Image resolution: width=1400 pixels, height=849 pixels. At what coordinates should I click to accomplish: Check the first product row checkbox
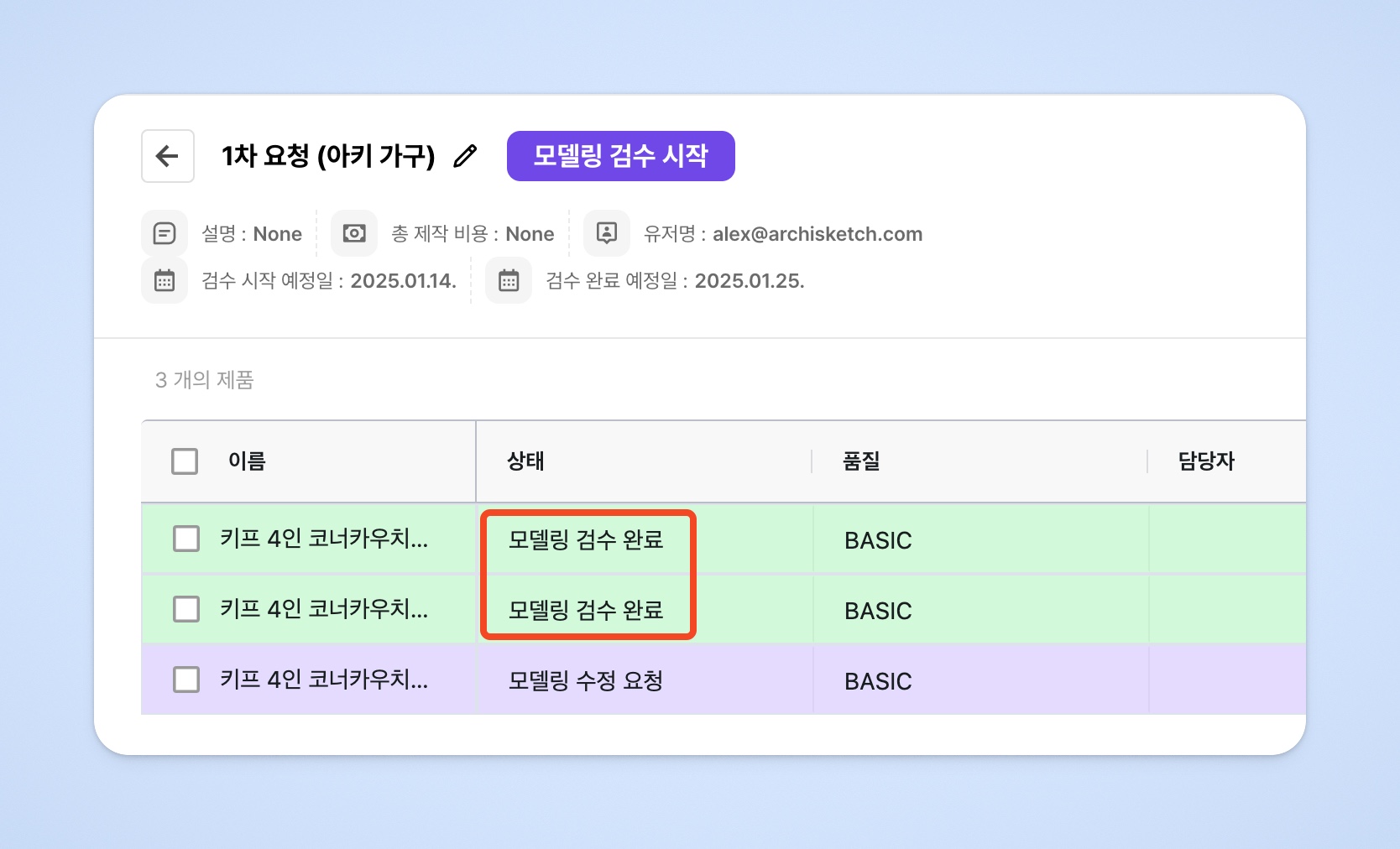pyautogui.click(x=186, y=539)
